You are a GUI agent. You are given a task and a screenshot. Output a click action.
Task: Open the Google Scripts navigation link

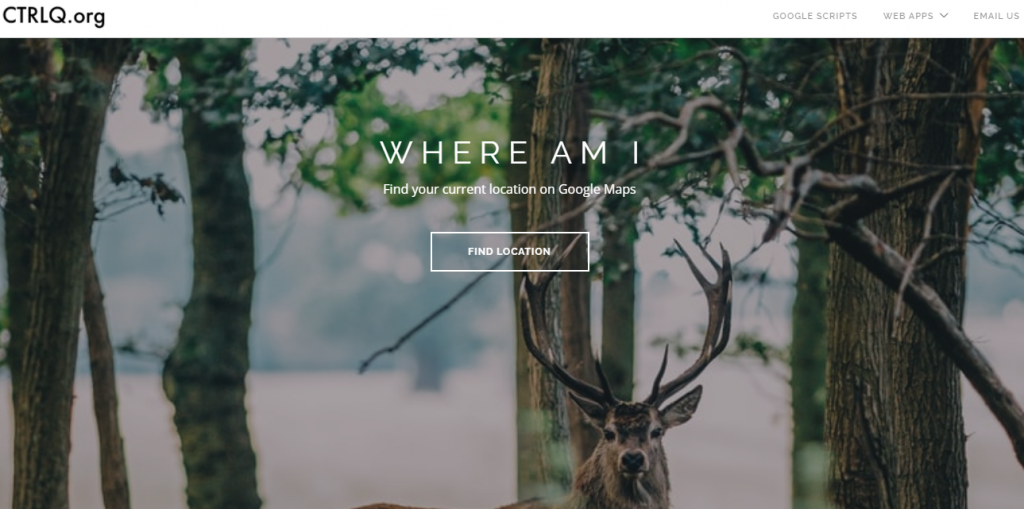pos(814,16)
